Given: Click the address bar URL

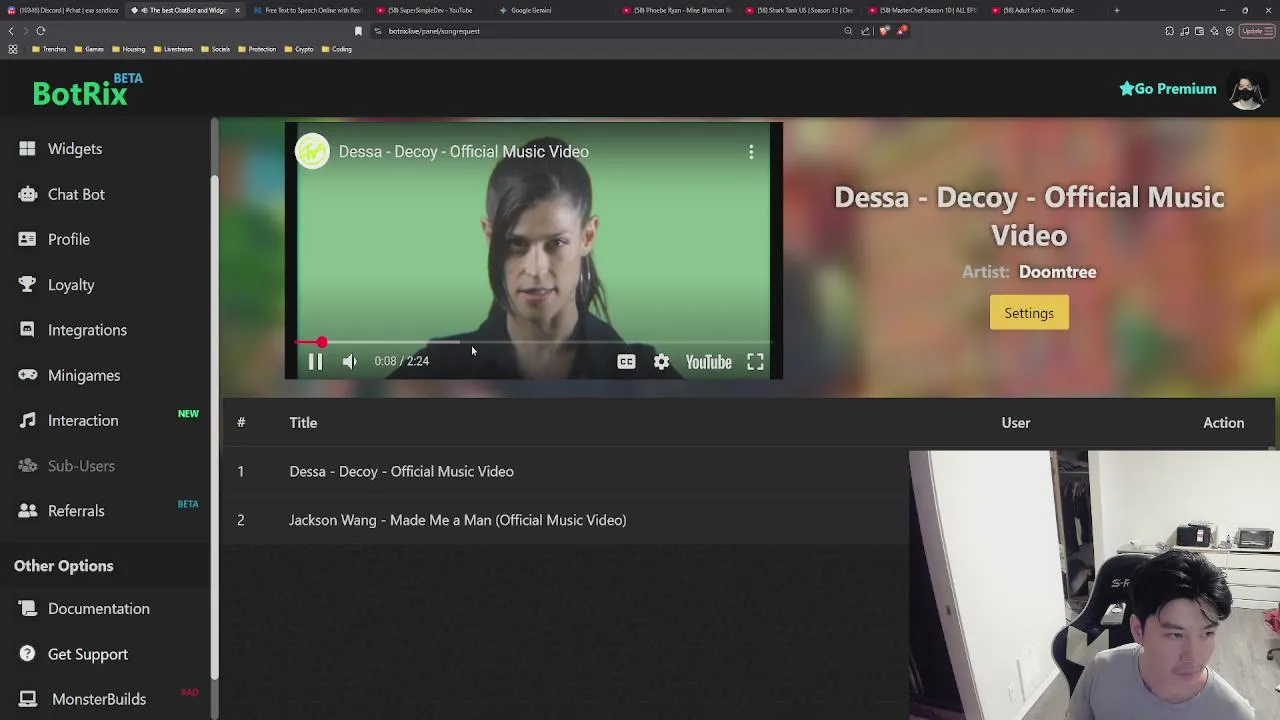Looking at the screenshot, I should click(434, 31).
